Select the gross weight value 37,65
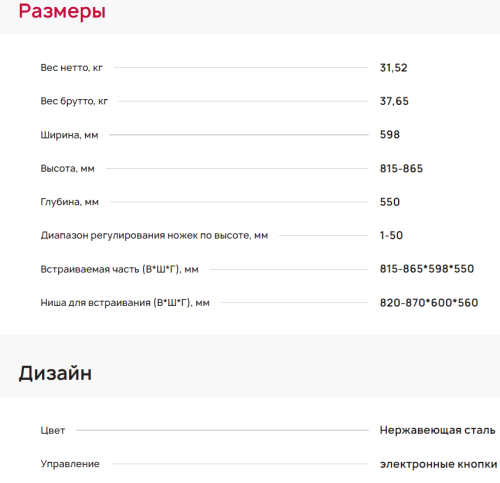500x483 pixels. coord(394,101)
